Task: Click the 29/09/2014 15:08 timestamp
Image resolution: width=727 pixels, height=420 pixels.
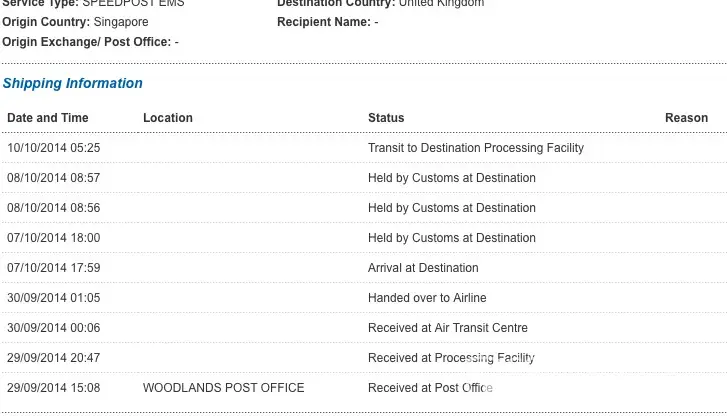Action: point(54,388)
